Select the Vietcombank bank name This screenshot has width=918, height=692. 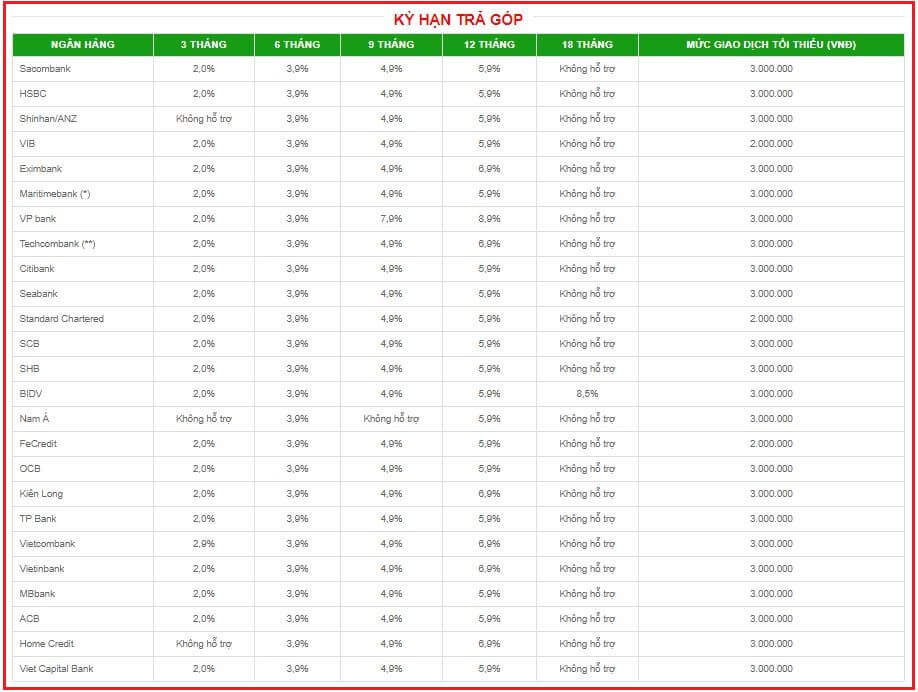[47, 543]
